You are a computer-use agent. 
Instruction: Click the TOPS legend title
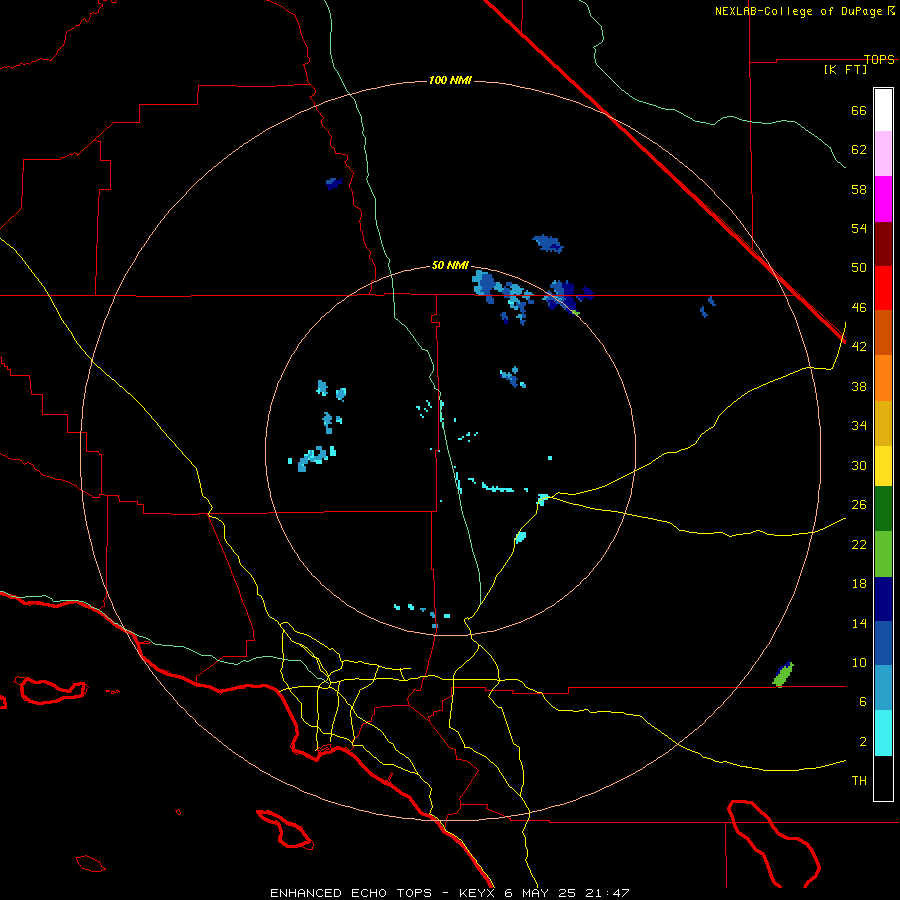(x=879, y=59)
